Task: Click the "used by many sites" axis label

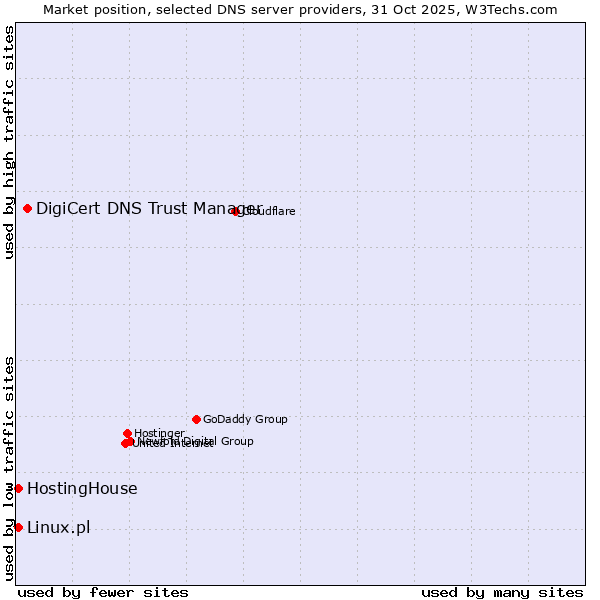Action: pyautogui.click(x=502, y=592)
